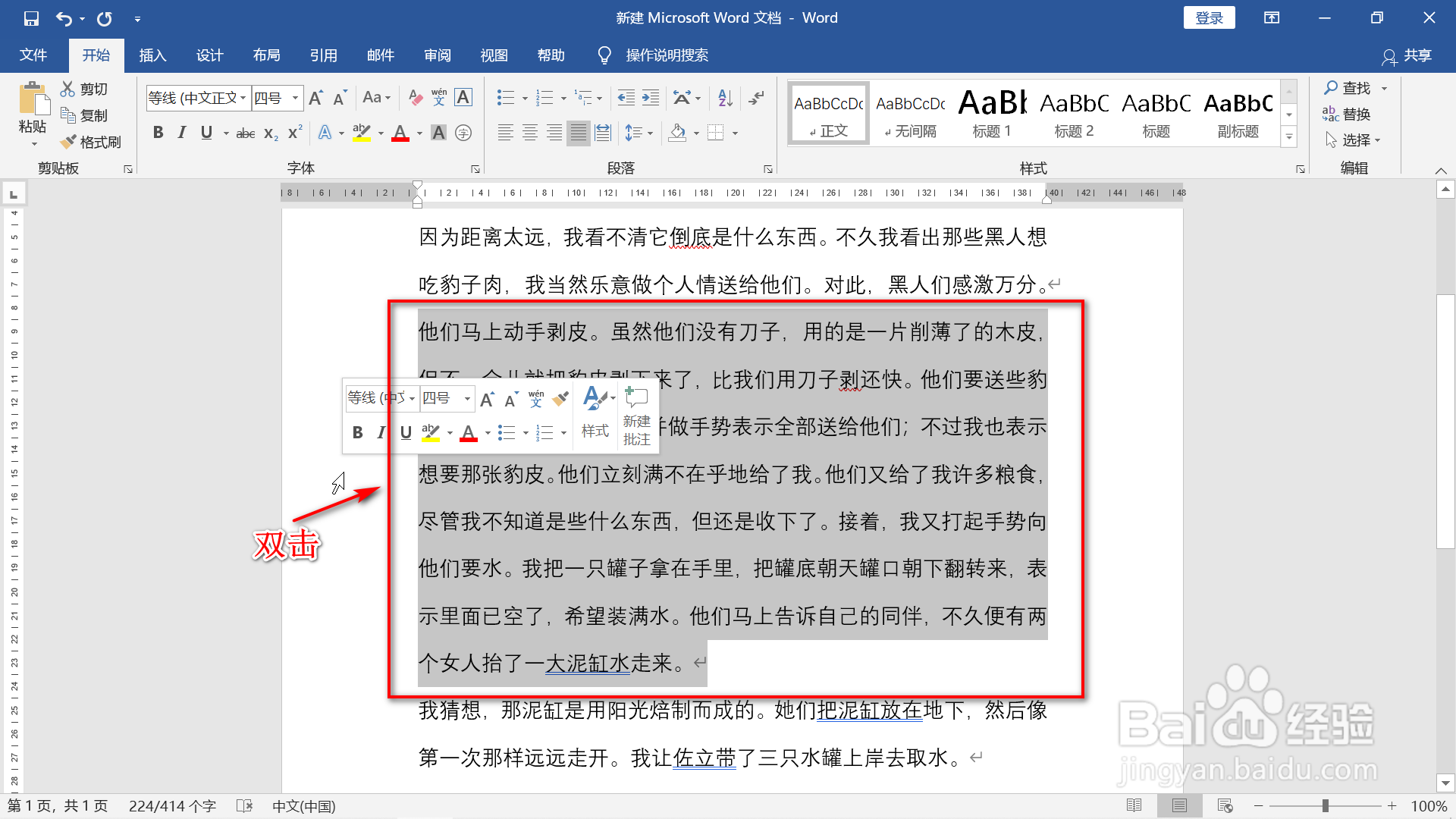Select the Format Painter (格式刷) tool

click(x=91, y=142)
